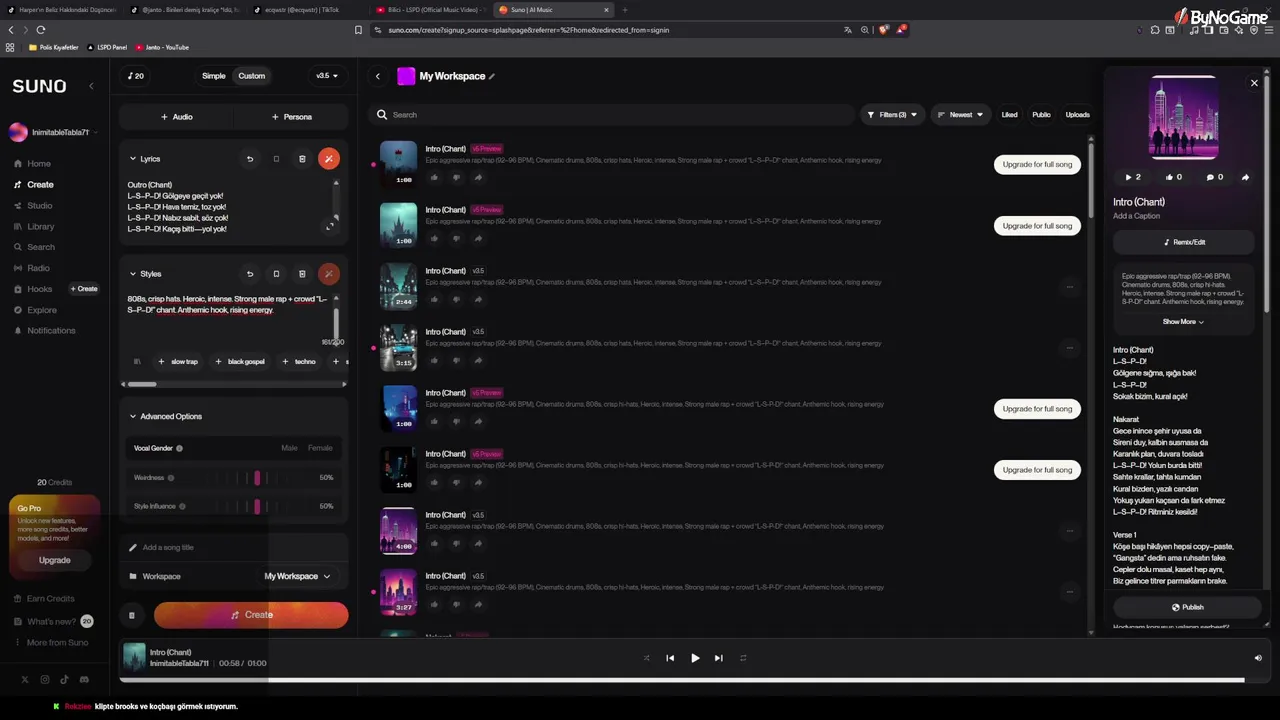The image size is (1280, 720).
Task: Open the My Workspace selector dropdown
Action: pyautogui.click(x=297, y=576)
